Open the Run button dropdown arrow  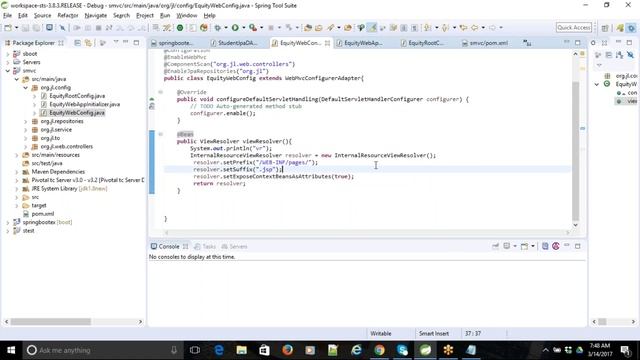243,28
